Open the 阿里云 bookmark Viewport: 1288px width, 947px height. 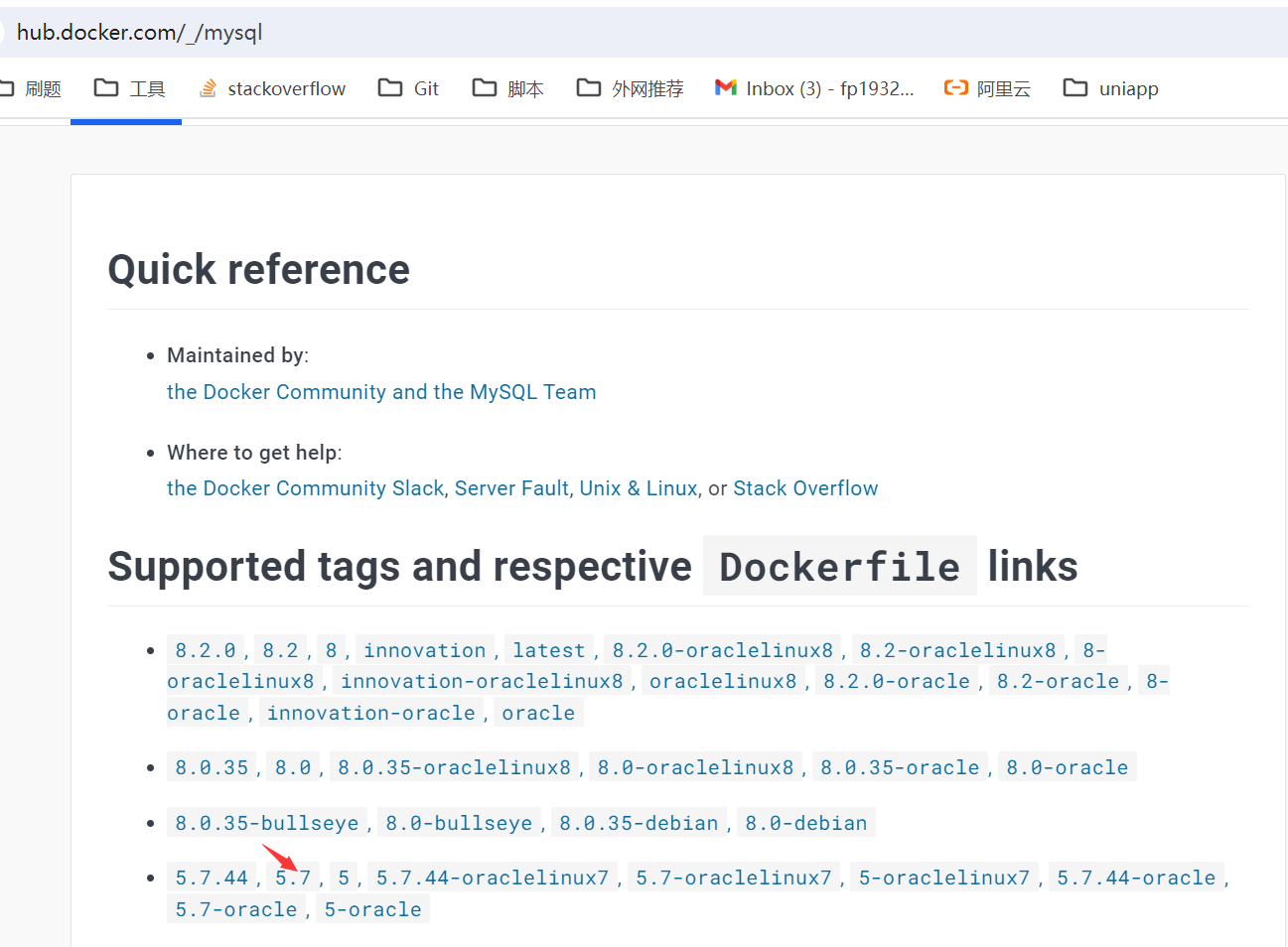pyautogui.click(x=987, y=88)
